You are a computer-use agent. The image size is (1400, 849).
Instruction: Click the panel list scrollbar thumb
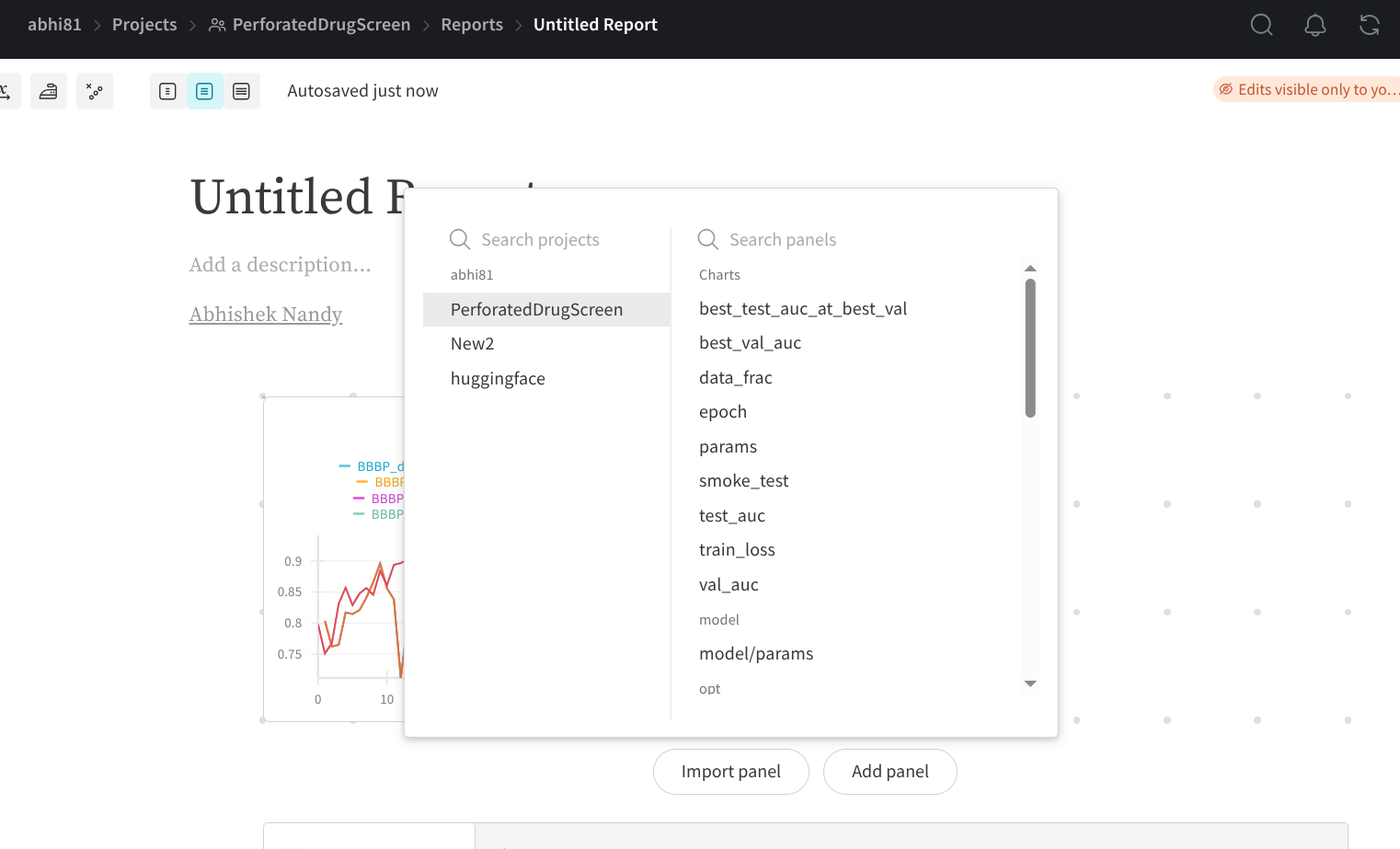[x=1030, y=348]
